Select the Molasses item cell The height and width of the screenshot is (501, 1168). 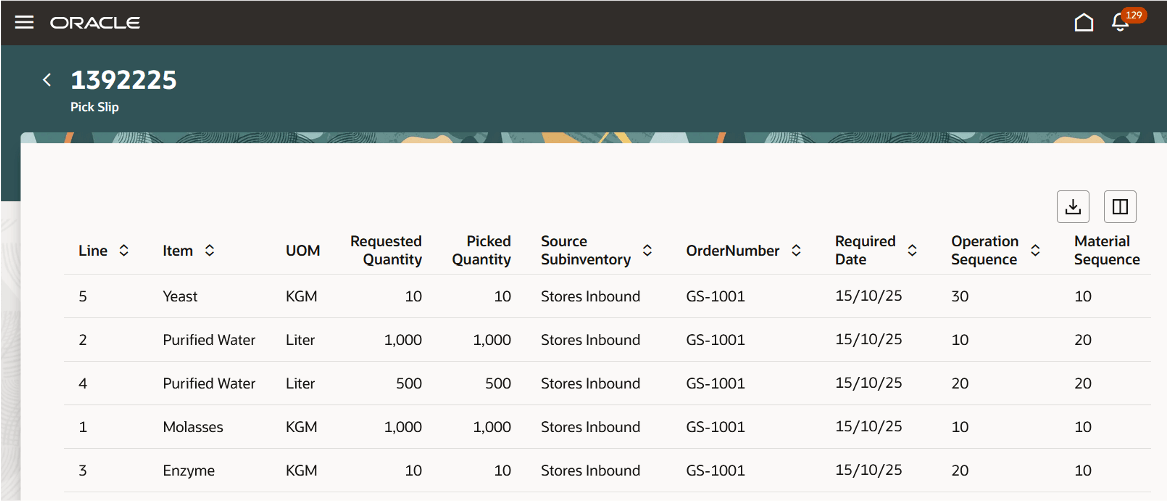click(193, 427)
